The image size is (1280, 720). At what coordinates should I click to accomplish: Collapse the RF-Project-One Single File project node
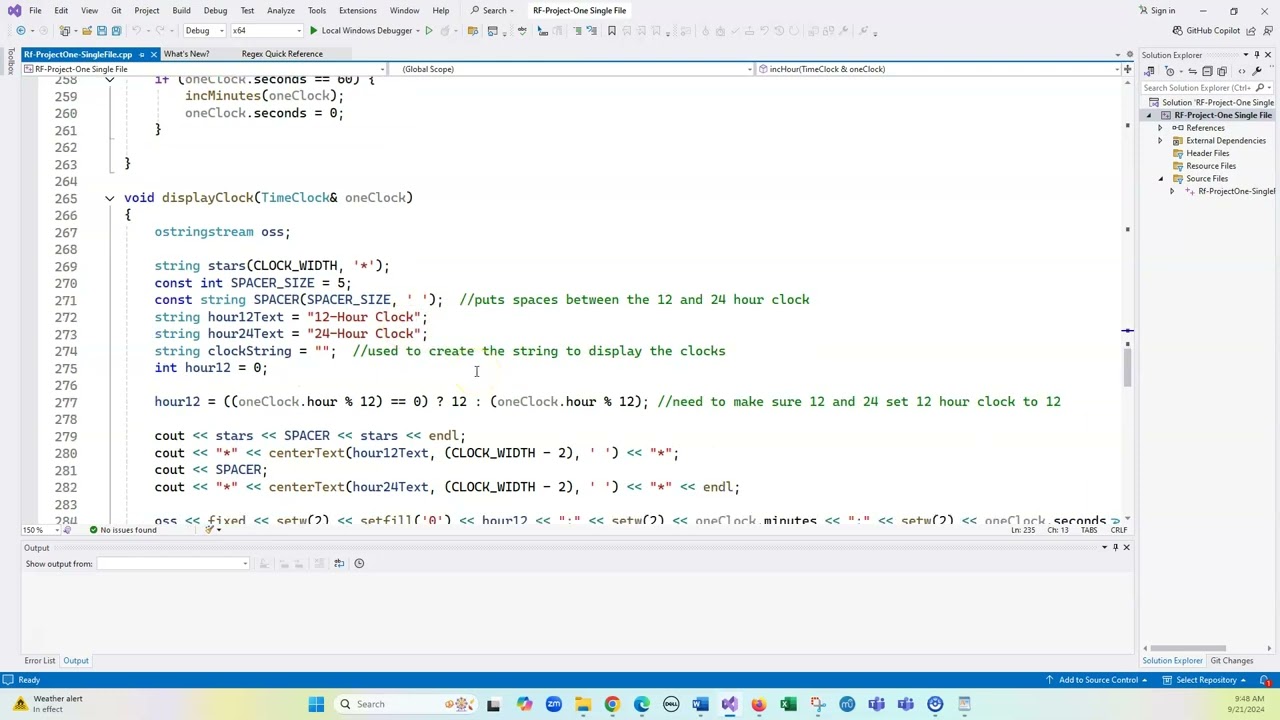click(1149, 116)
